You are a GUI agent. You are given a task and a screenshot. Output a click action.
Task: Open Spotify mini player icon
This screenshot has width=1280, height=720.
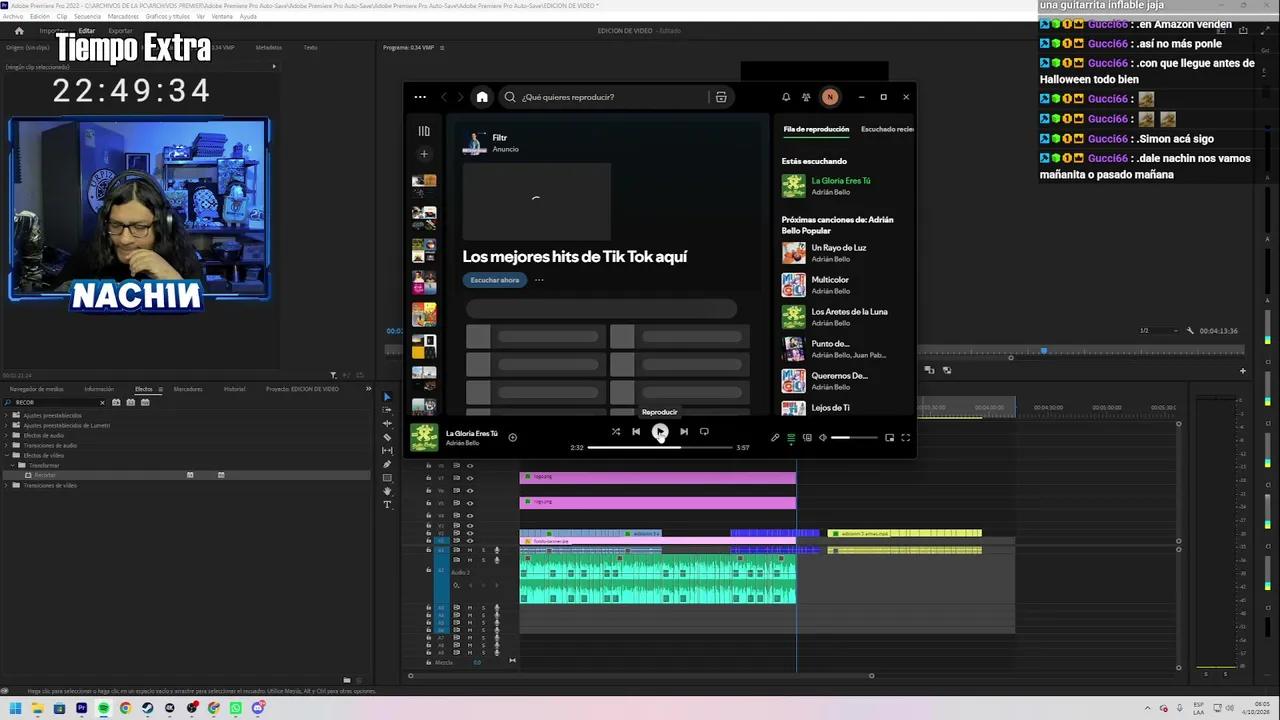(x=889, y=437)
